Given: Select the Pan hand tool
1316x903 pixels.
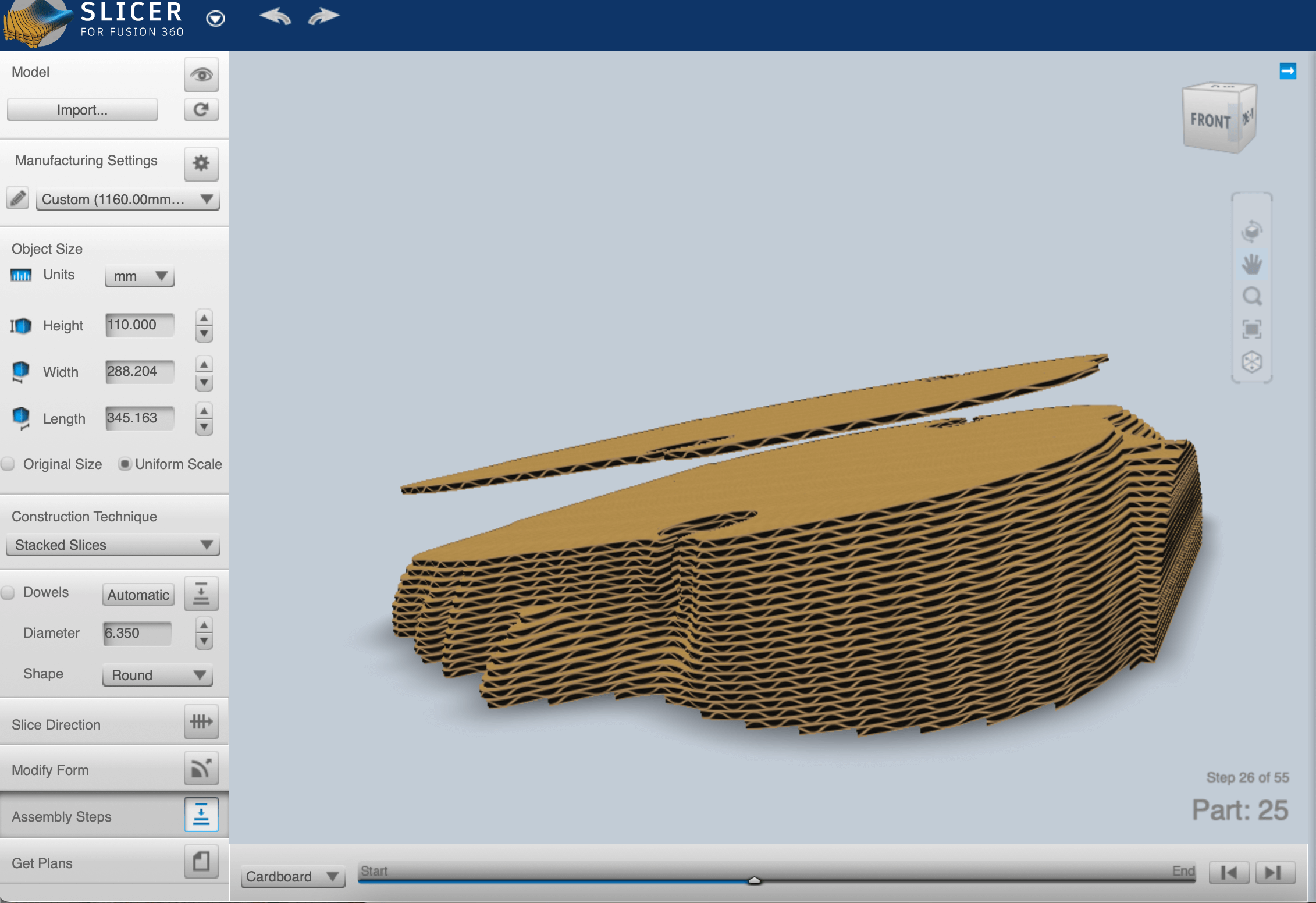Looking at the screenshot, I should click(1252, 264).
